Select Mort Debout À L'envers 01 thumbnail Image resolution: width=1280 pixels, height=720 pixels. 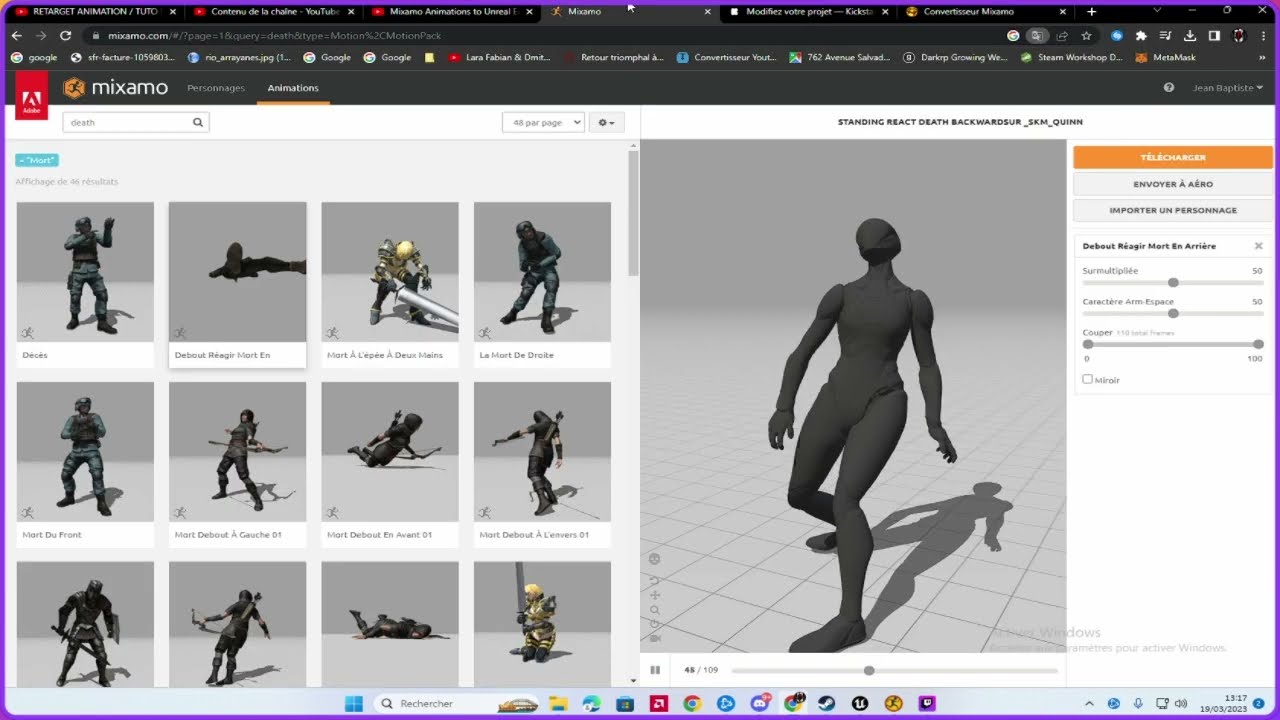pyautogui.click(x=542, y=452)
